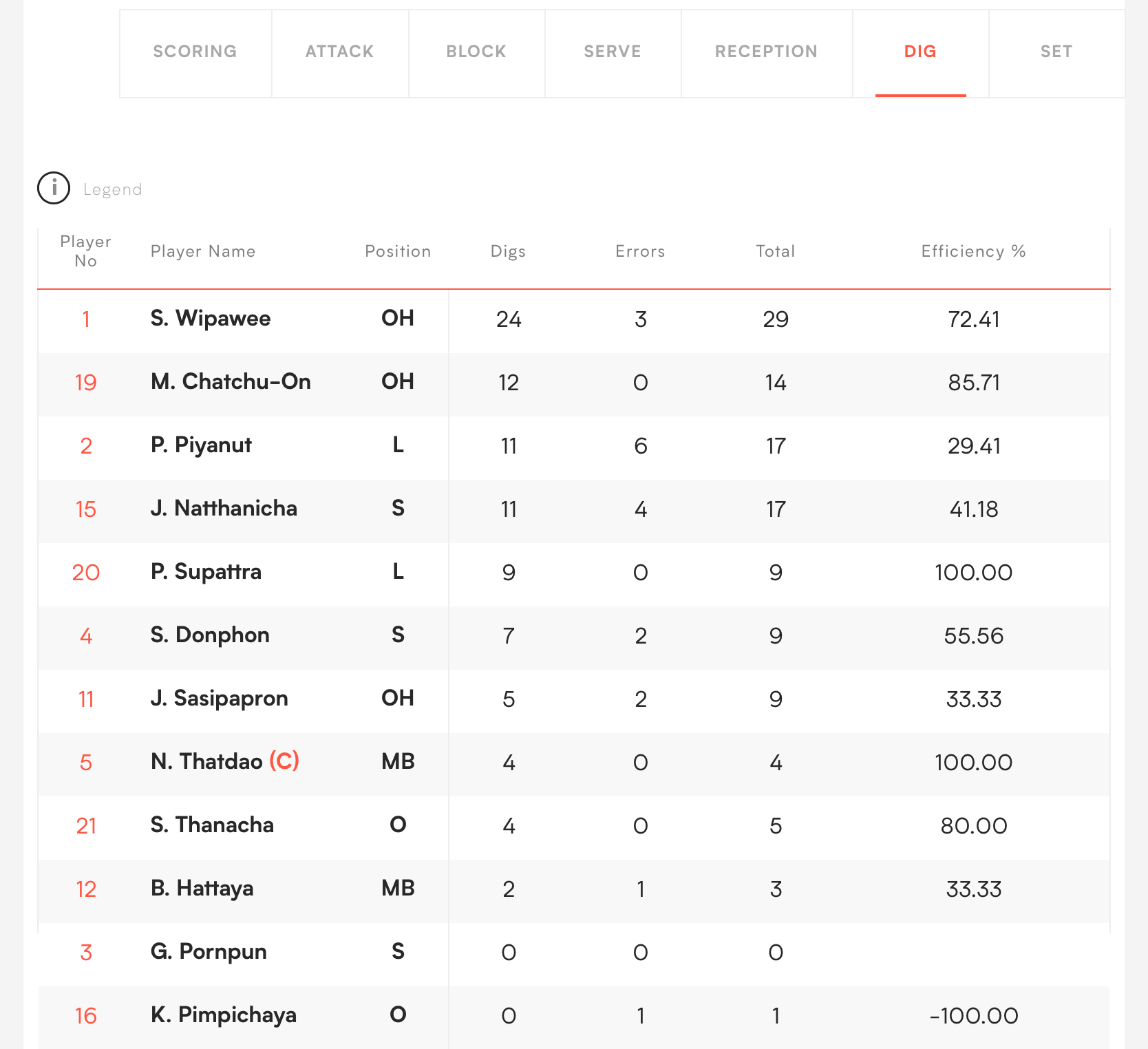Click the Player No column header
Image resolution: width=1148 pixels, height=1049 pixels.
click(x=85, y=251)
